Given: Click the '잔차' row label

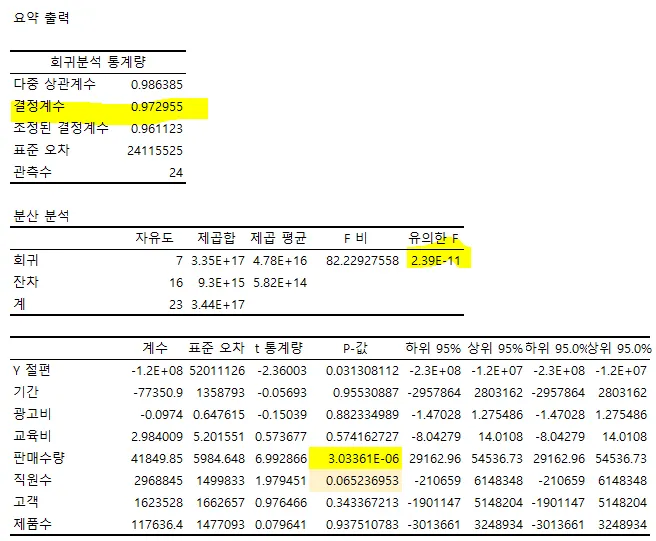Looking at the screenshot, I should 26,282.
